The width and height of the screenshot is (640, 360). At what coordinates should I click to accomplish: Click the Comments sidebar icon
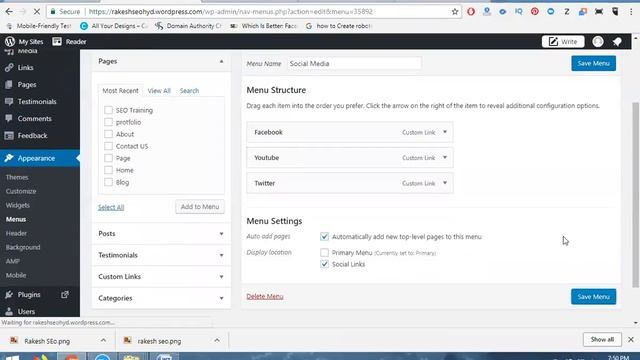point(9,118)
